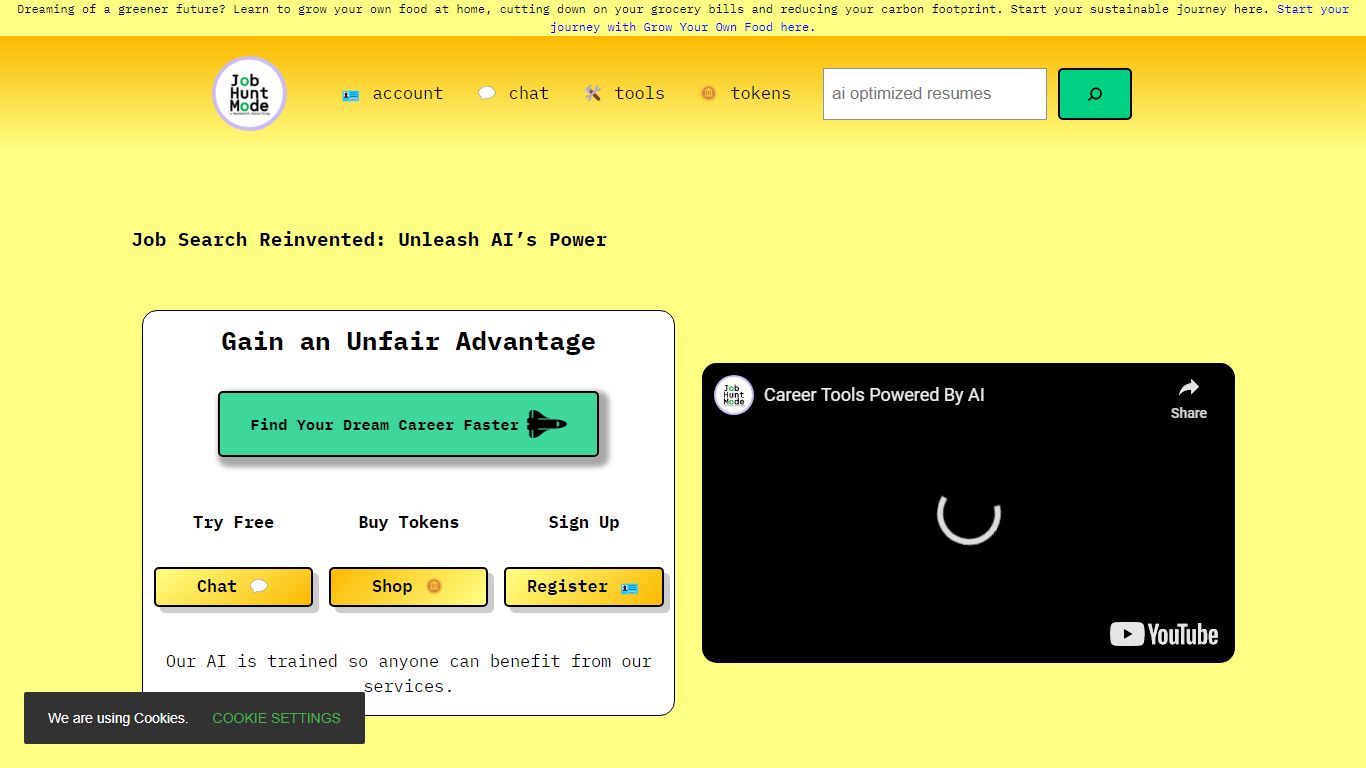1366x768 pixels.
Task: Go to the tools menu item
Action: coord(639,93)
